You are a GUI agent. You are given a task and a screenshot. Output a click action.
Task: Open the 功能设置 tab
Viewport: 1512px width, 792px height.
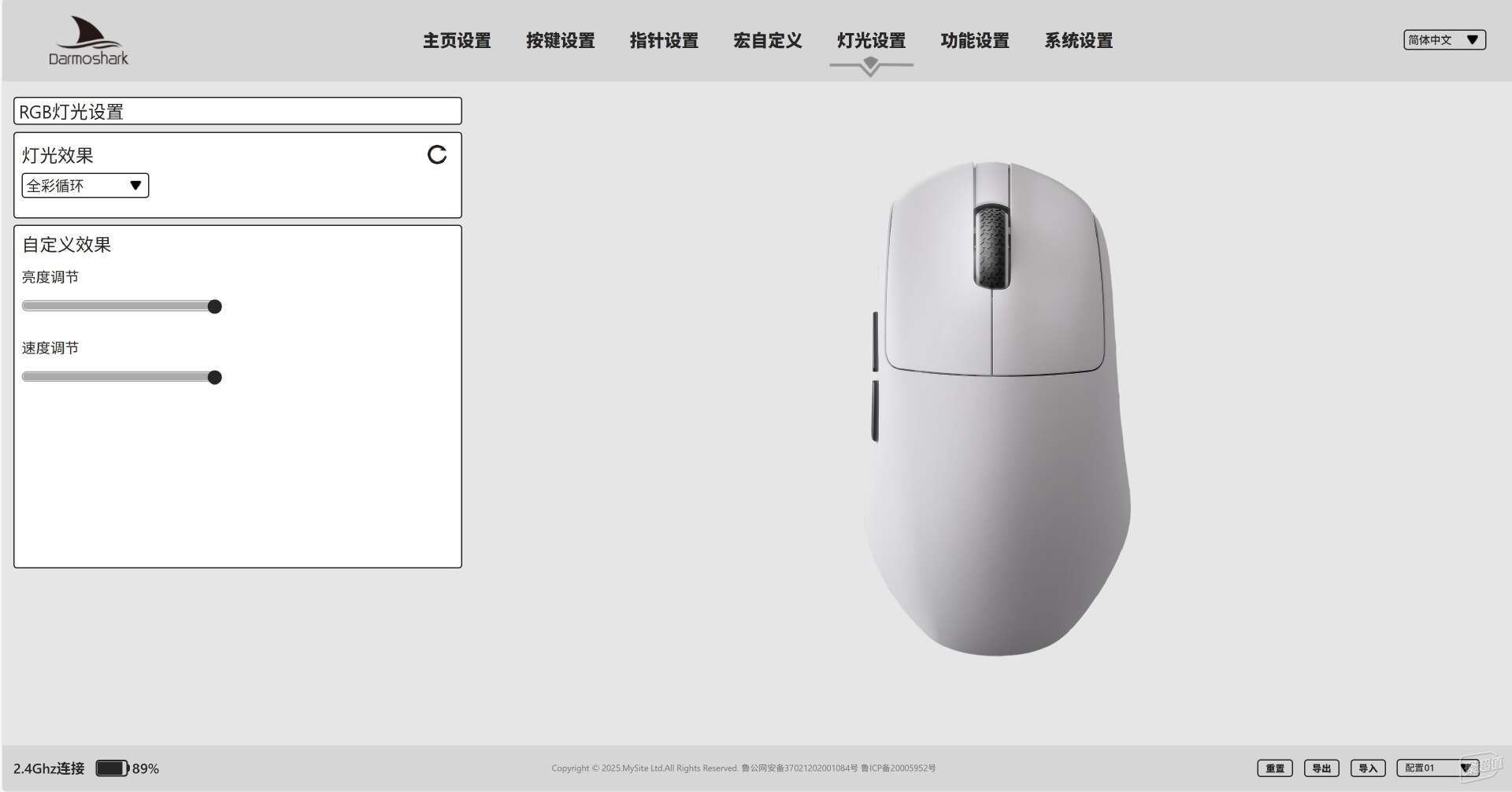975,40
